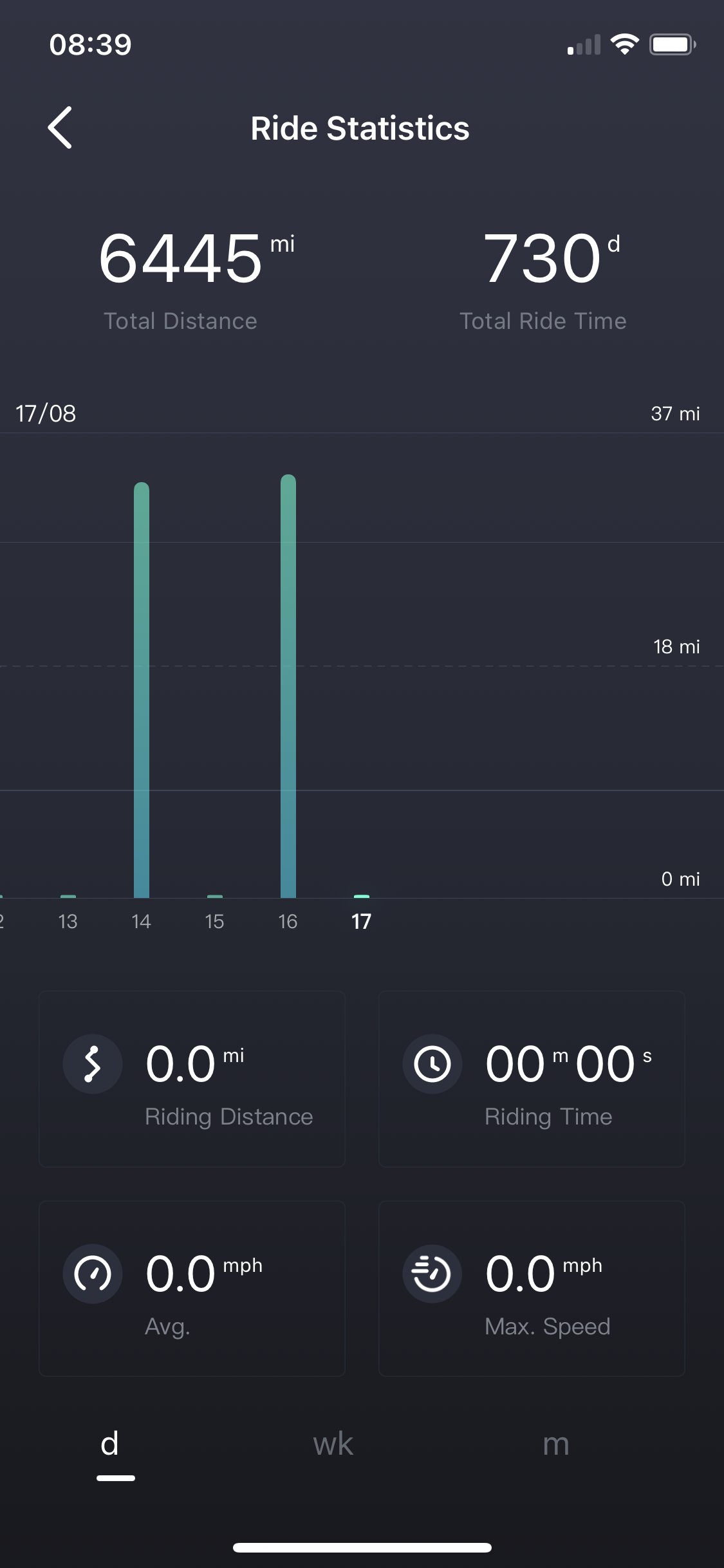This screenshot has height=1568, width=724.
Task: Select day 15 on chart axis
Action: point(214,921)
